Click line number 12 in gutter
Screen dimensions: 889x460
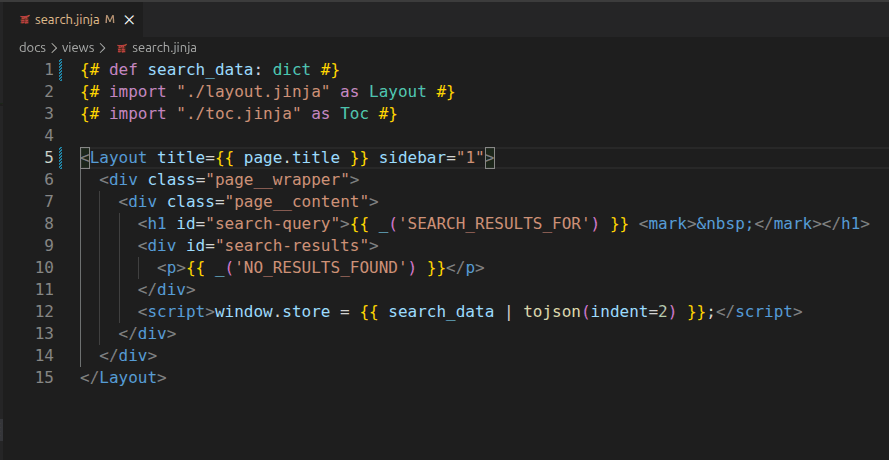click(x=44, y=311)
